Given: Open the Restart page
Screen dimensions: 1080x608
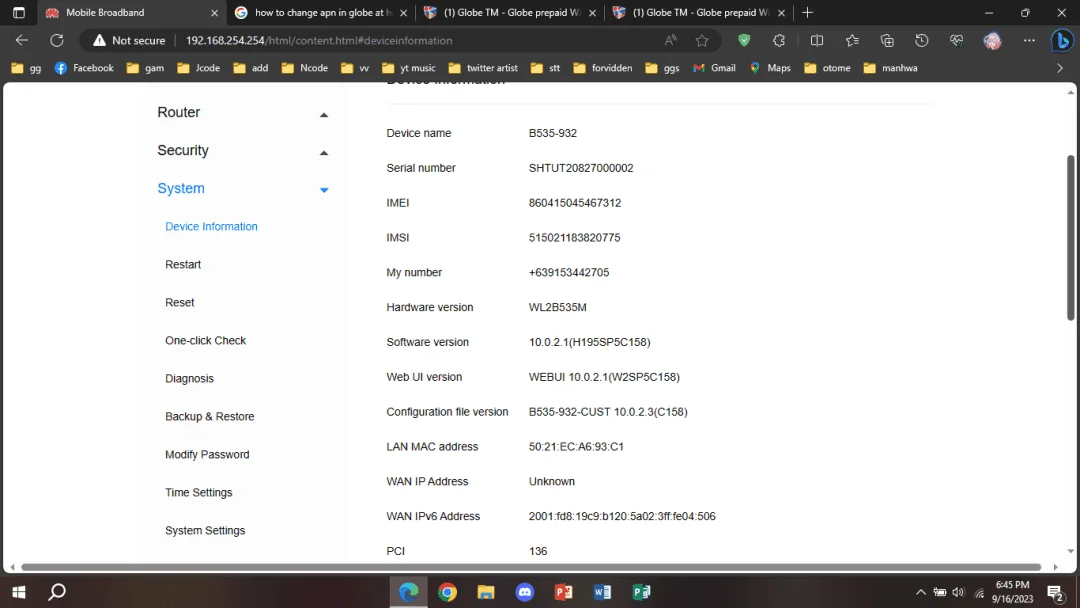Looking at the screenshot, I should (183, 264).
